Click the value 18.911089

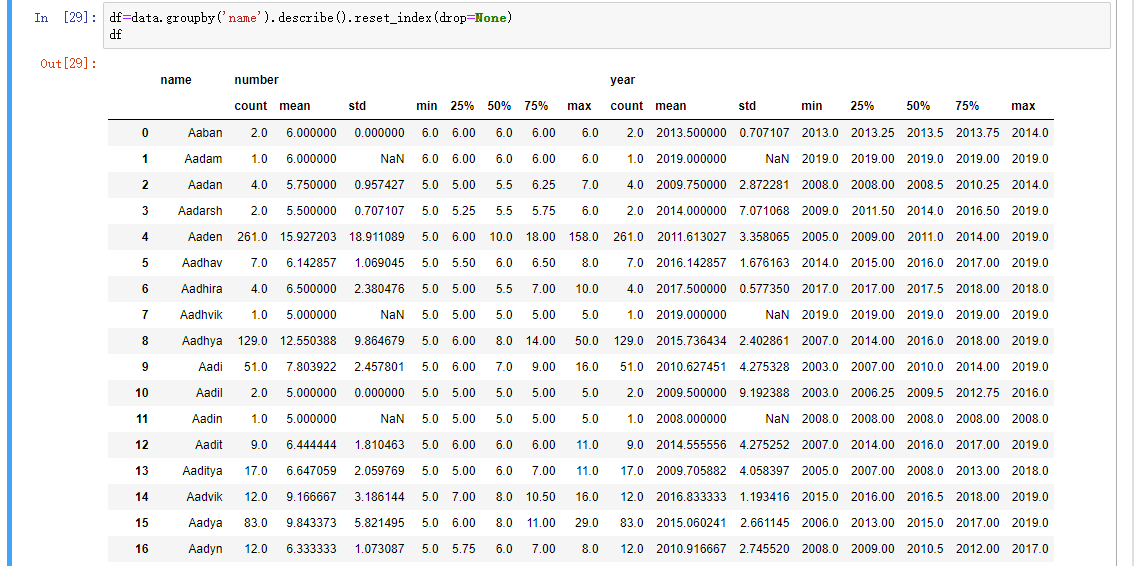(x=376, y=237)
